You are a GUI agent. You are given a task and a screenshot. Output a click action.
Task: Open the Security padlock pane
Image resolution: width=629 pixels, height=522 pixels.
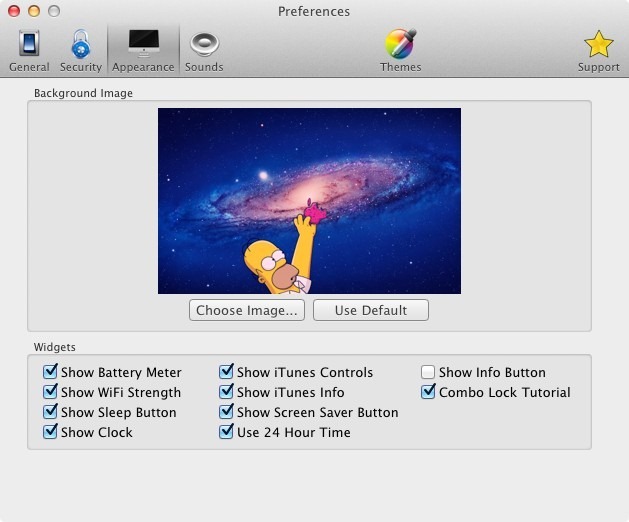[81, 51]
